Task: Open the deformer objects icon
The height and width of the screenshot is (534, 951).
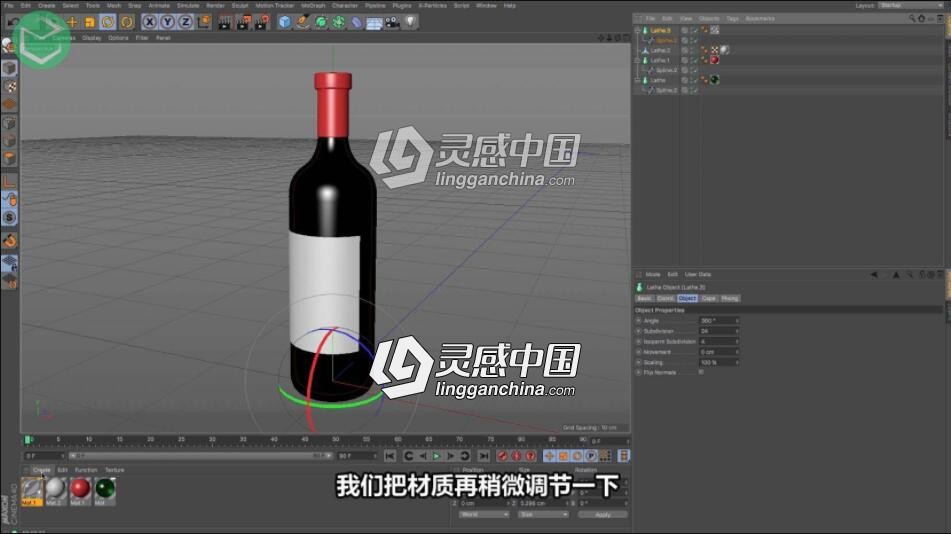Action: click(x=357, y=22)
